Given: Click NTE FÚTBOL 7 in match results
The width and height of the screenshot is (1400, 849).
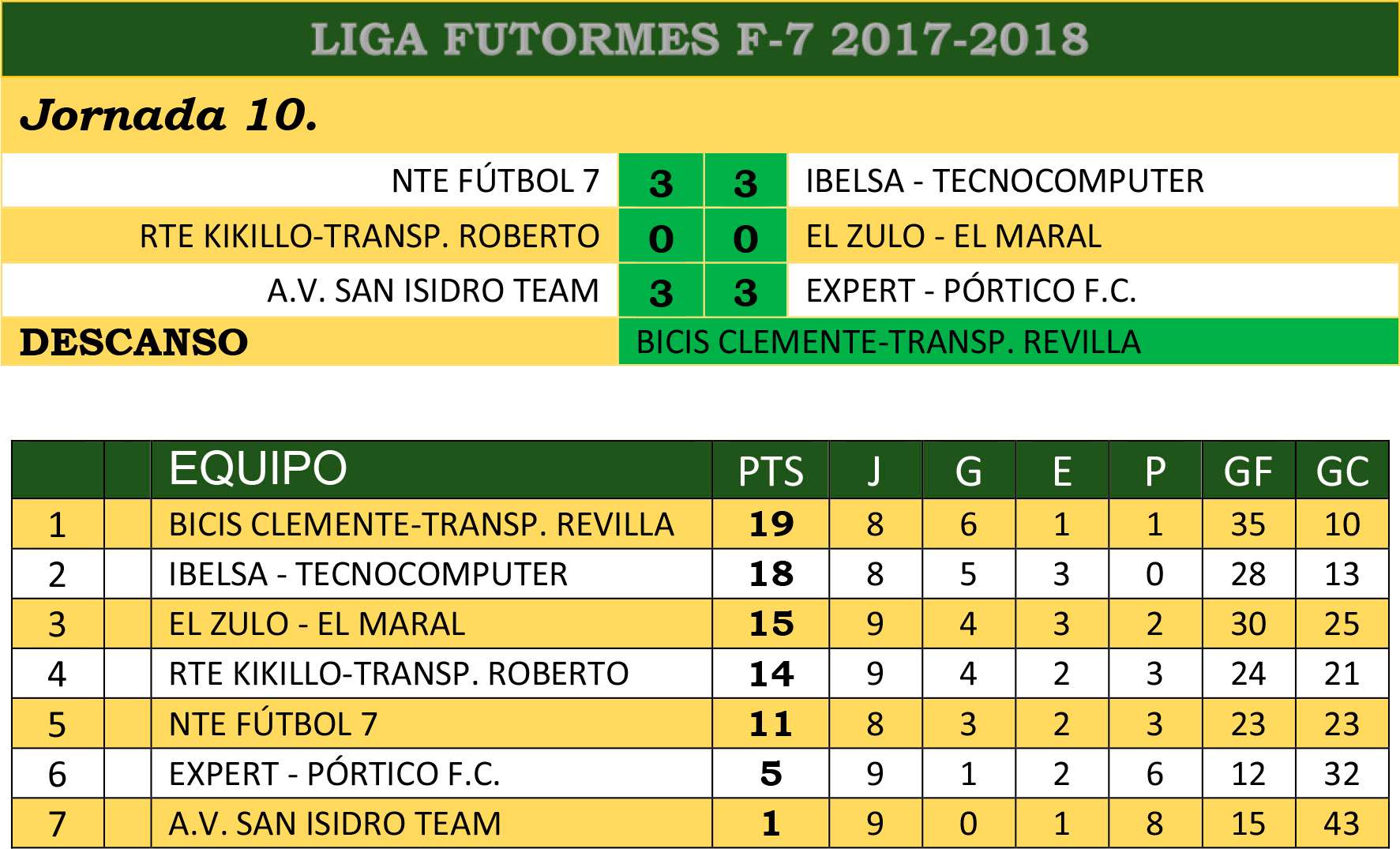Looking at the screenshot, I should [495, 182].
